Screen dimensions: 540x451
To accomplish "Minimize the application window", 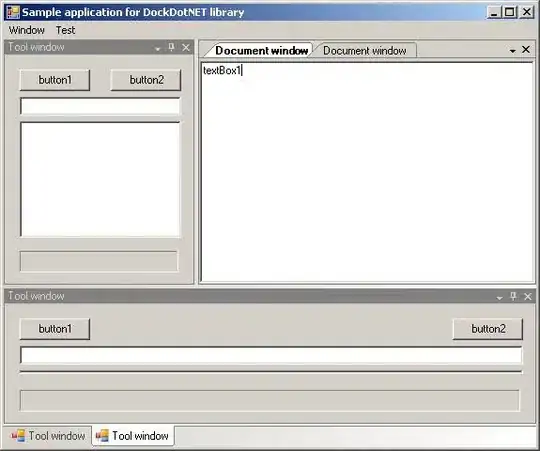I will pos(494,12).
